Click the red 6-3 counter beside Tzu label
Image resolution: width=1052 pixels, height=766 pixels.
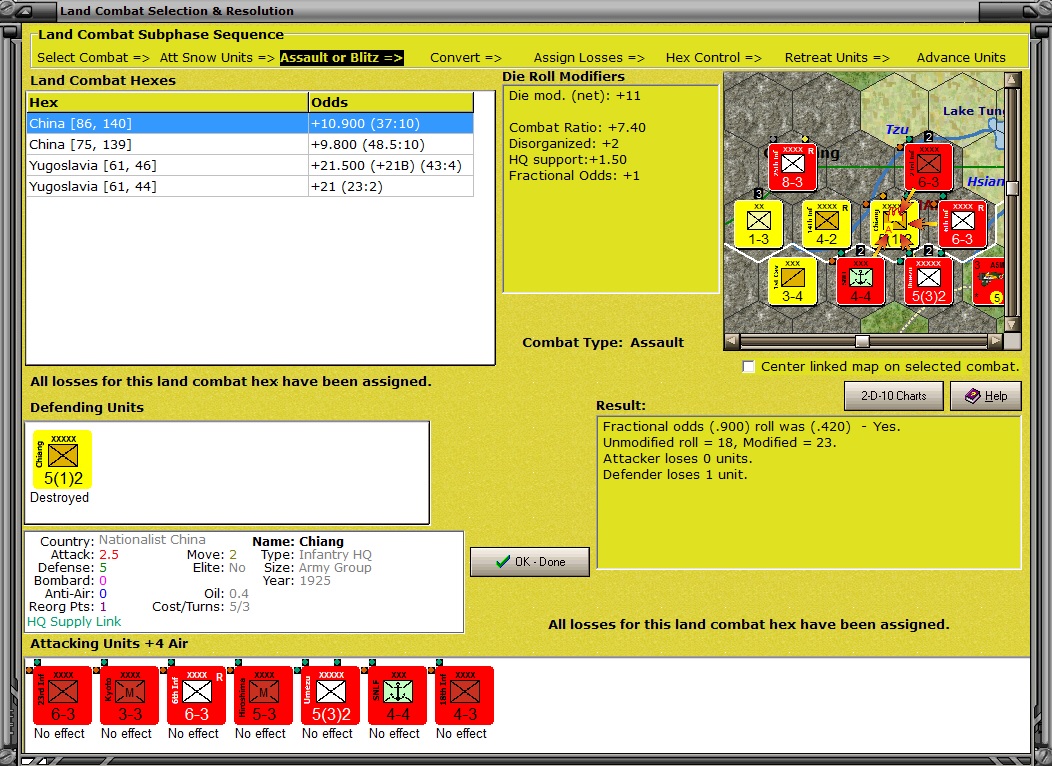pyautogui.click(x=928, y=167)
